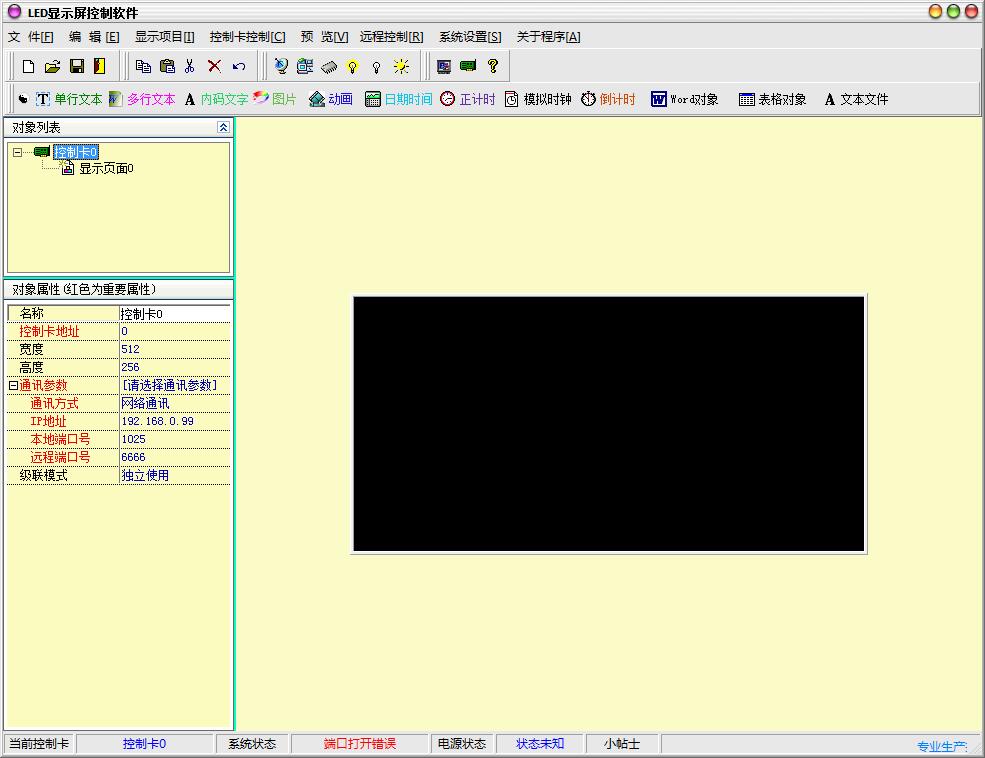
Task: Turn screen on with lit bulb icon
Action: point(352,67)
